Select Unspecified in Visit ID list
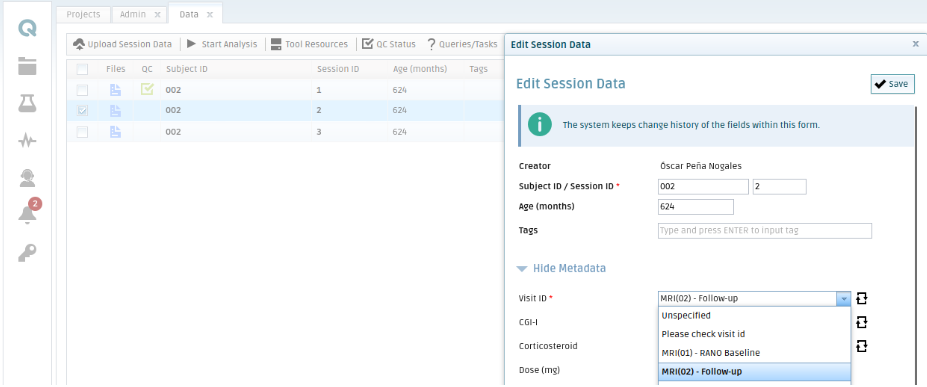The image size is (927, 387). click(x=754, y=316)
